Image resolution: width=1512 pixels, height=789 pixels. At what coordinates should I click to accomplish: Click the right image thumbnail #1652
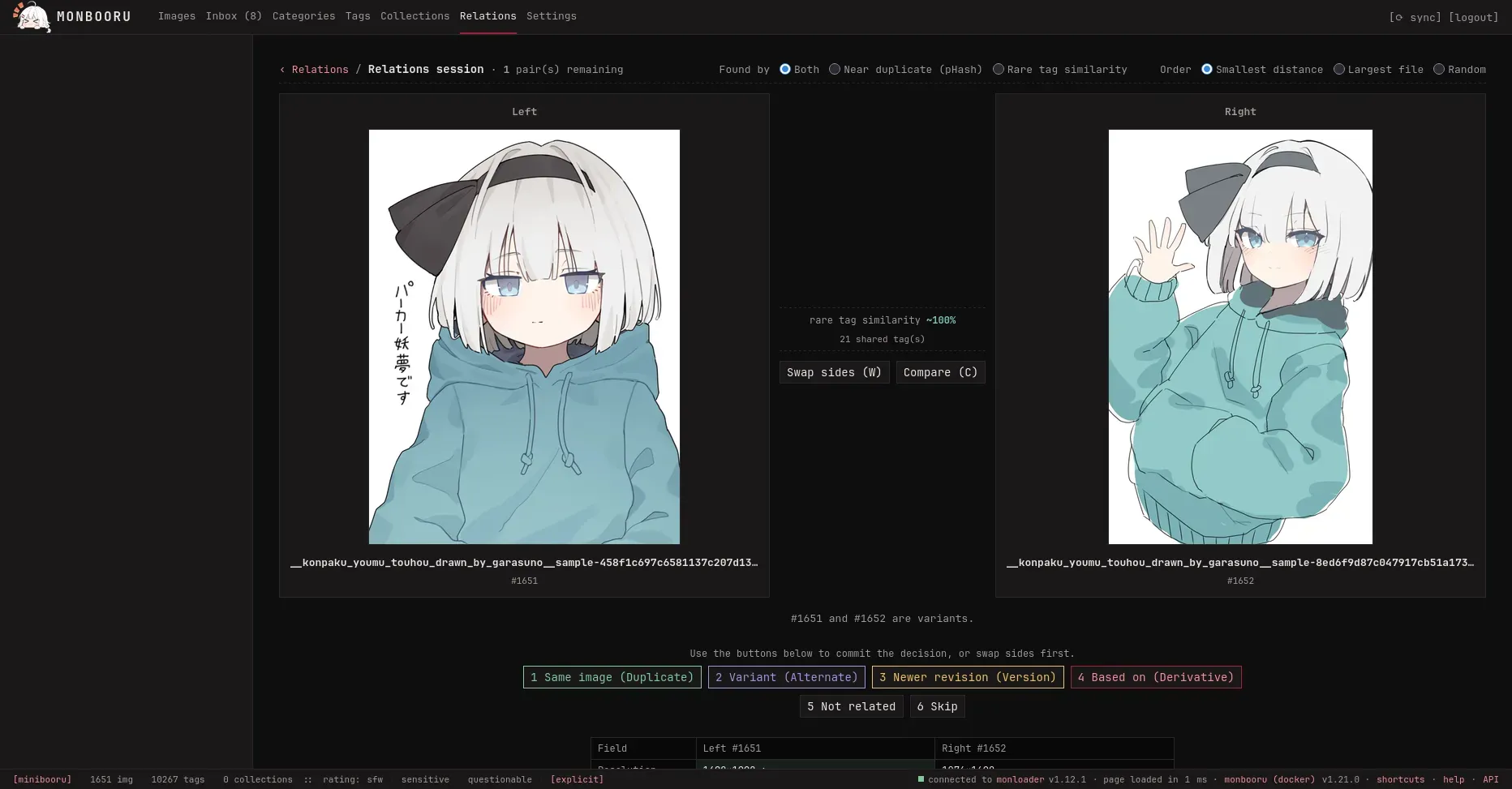tap(1240, 337)
